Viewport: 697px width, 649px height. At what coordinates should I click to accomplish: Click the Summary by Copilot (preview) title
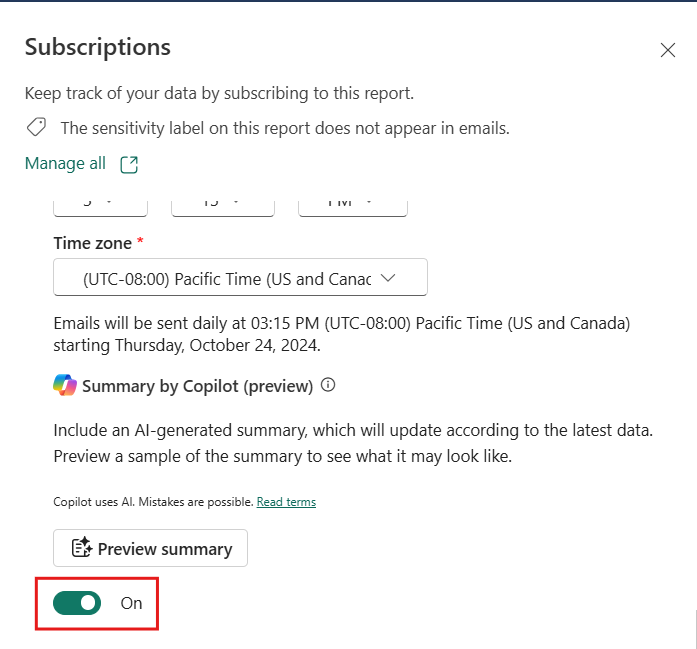click(197, 386)
